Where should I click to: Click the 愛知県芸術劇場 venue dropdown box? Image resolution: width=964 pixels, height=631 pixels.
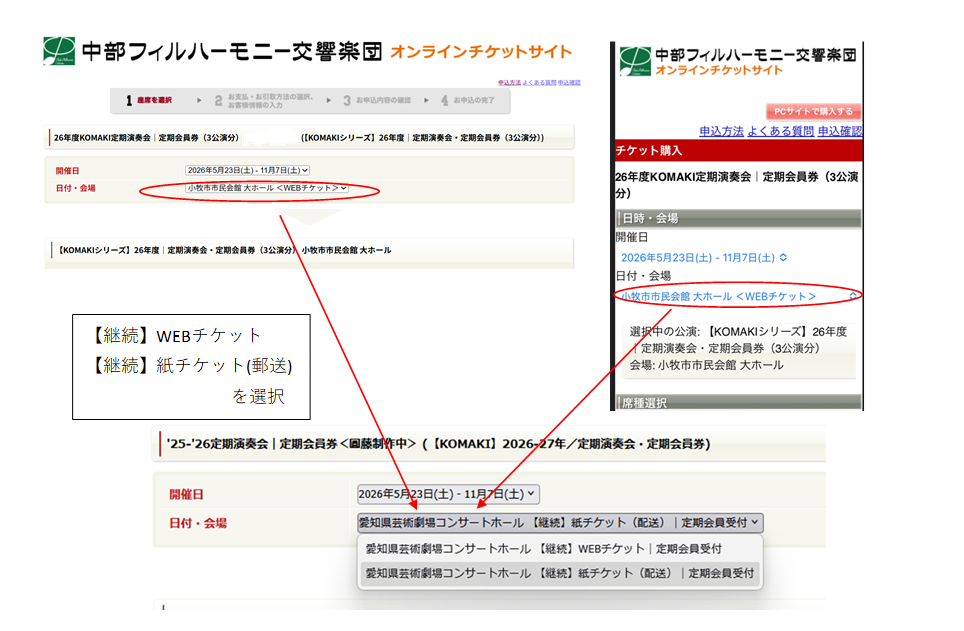click(560, 522)
